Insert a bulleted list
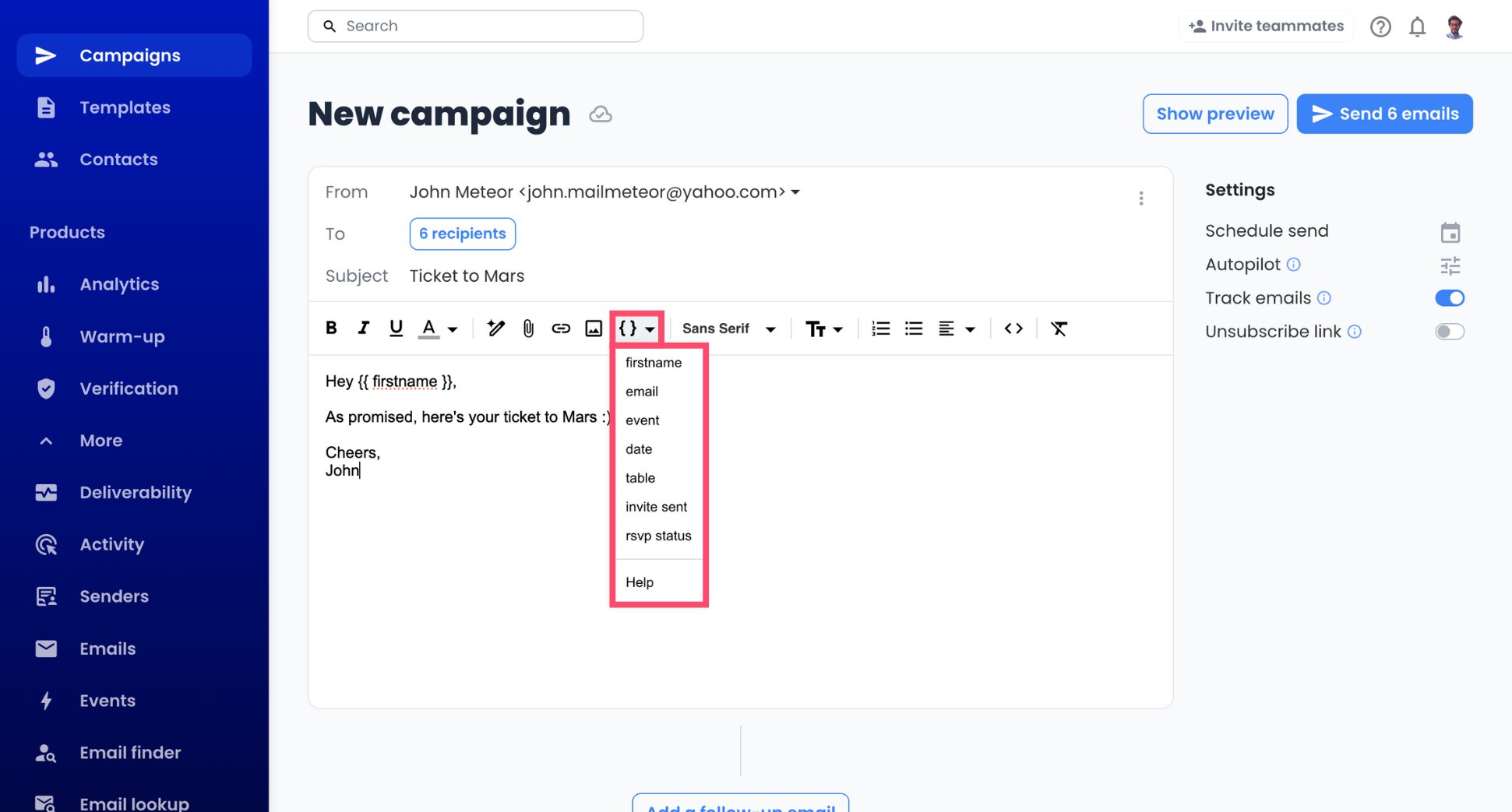Screen dimensions: 1512x812 913,328
